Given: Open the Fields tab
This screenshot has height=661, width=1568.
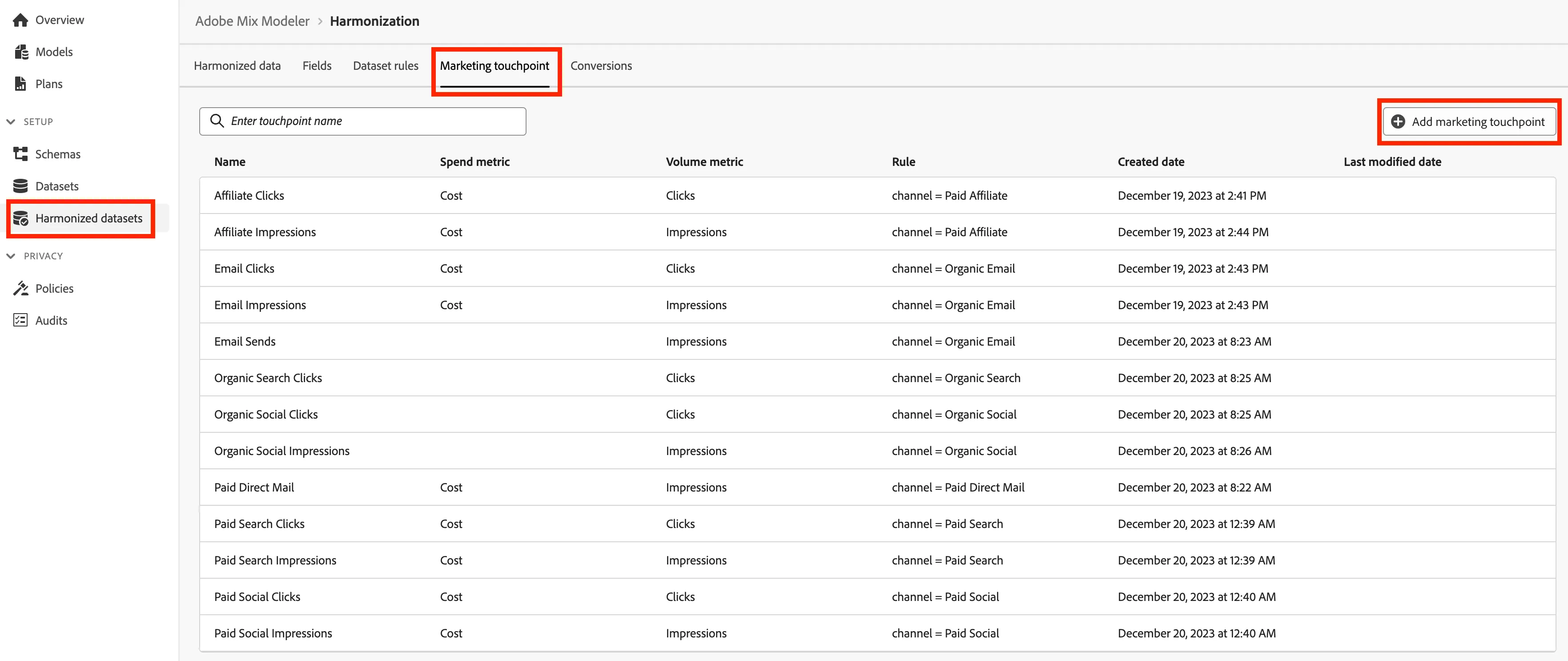Looking at the screenshot, I should (317, 66).
